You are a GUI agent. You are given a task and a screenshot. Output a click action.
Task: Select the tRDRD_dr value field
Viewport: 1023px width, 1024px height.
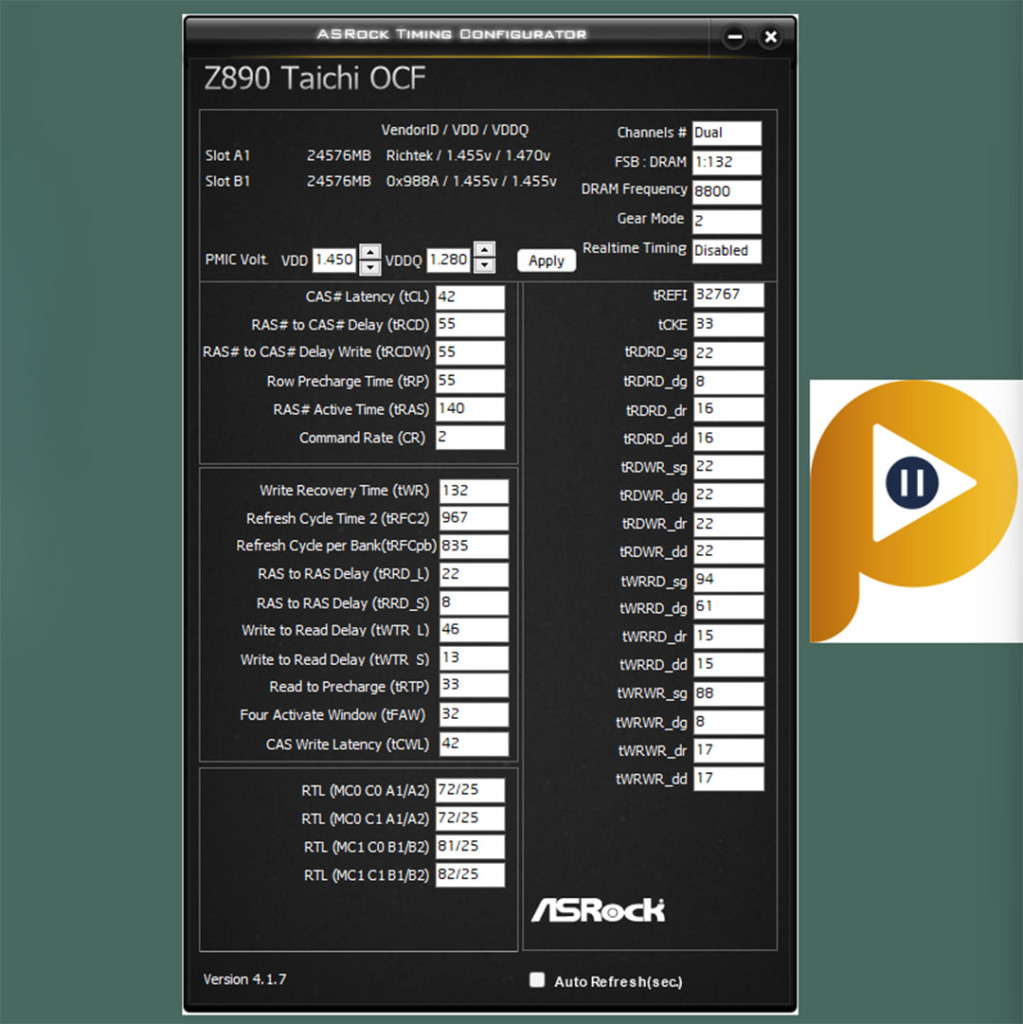pos(728,409)
